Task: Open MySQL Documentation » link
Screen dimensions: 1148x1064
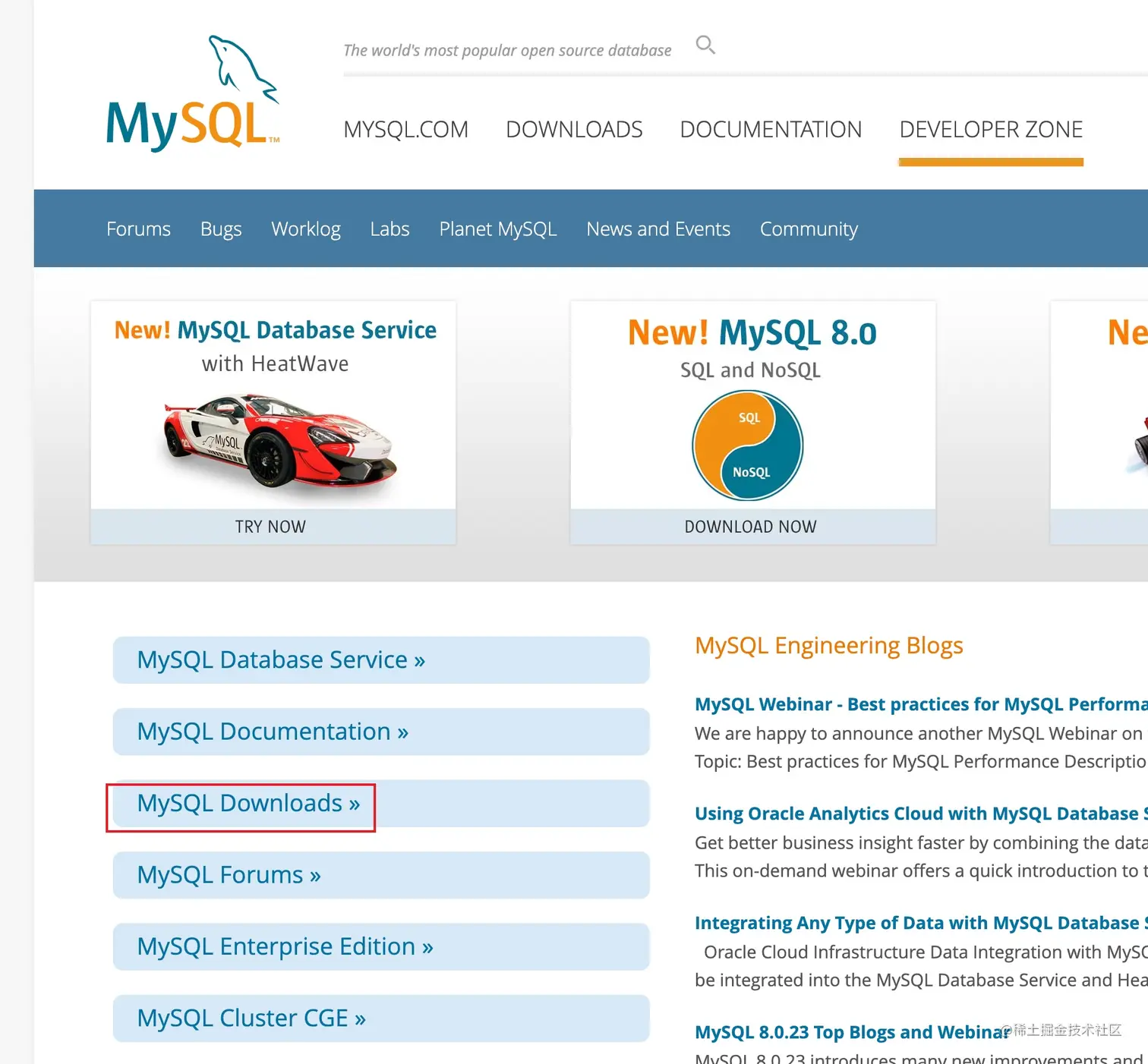Action: [x=381, y=732]
